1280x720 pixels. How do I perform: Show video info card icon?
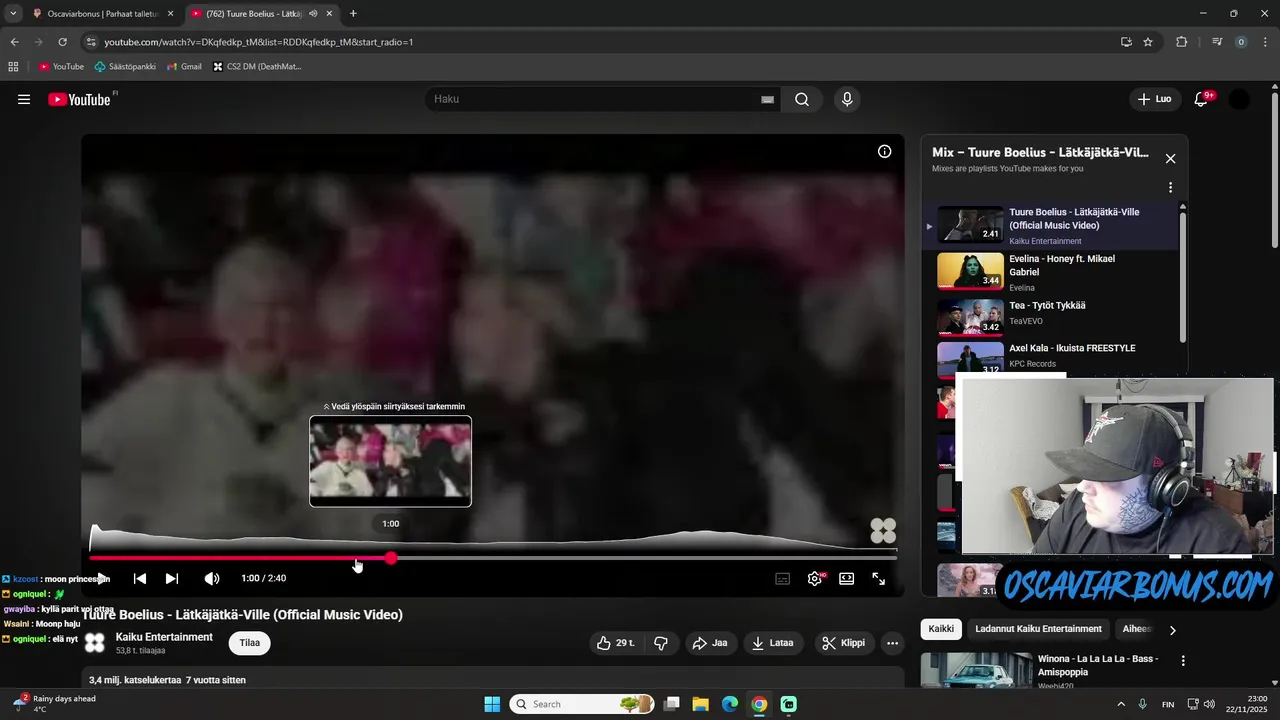[x=884, y=151]
